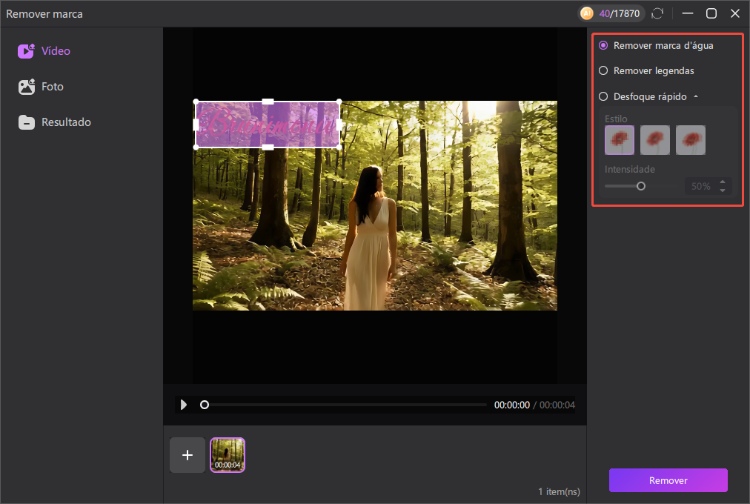Open the Resultado folder section

[55, 122]
